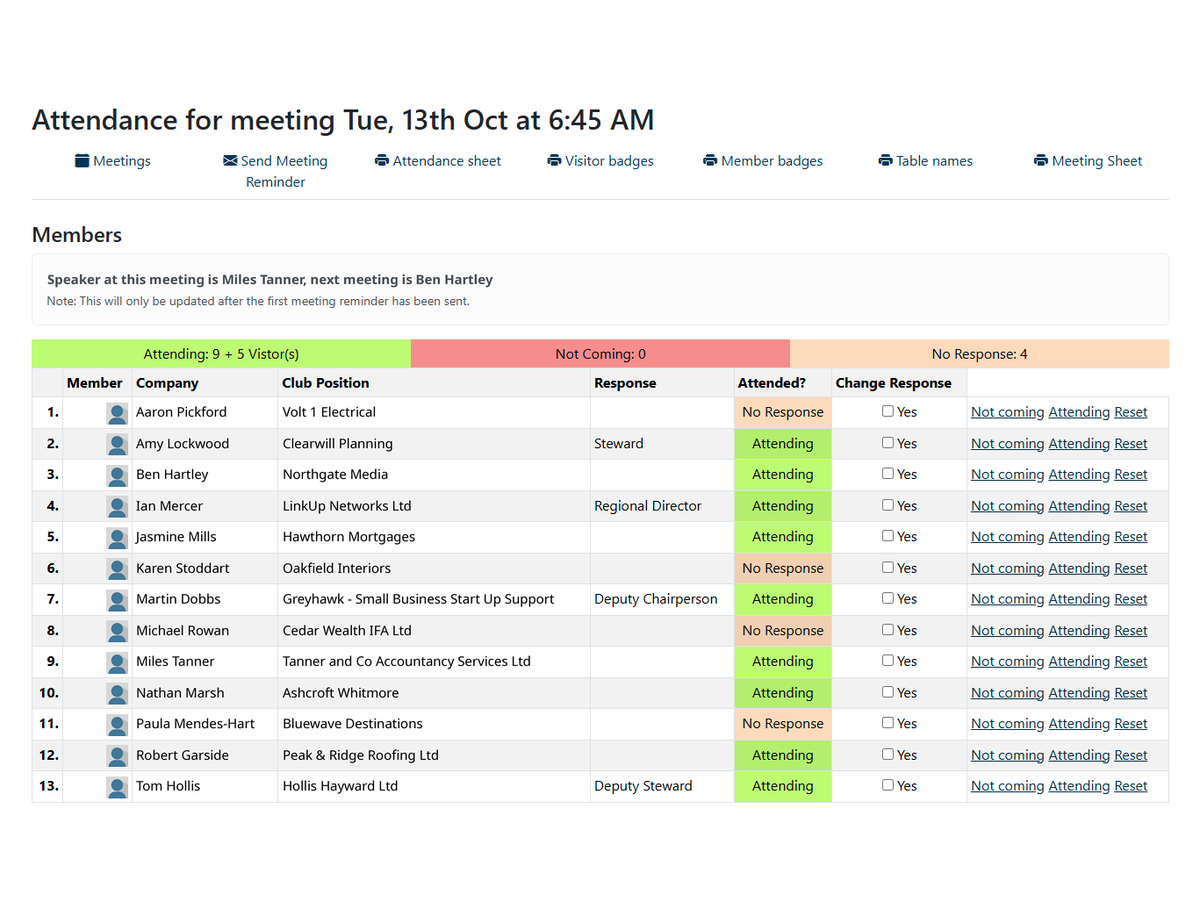Click Aaron Pickford's avatar icon

pos(117,413)
